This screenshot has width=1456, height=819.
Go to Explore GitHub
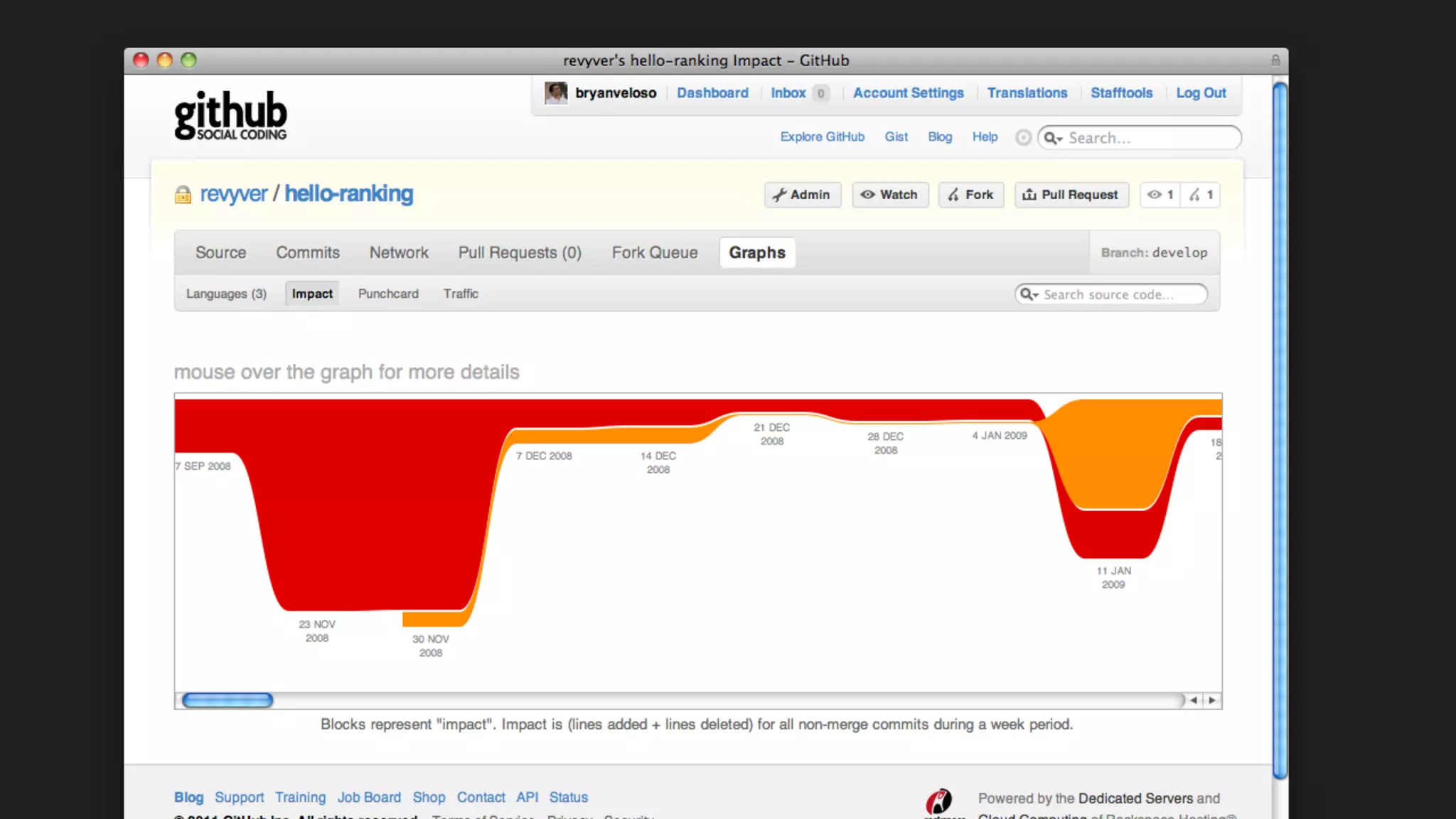tap(822, 136)
